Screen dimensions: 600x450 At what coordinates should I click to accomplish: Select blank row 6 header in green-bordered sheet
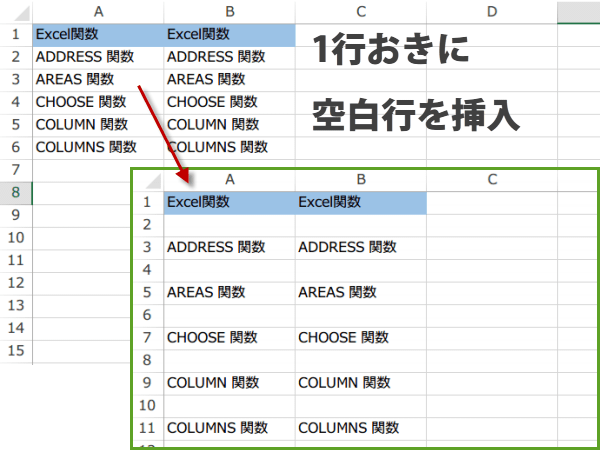click(148, 316)
